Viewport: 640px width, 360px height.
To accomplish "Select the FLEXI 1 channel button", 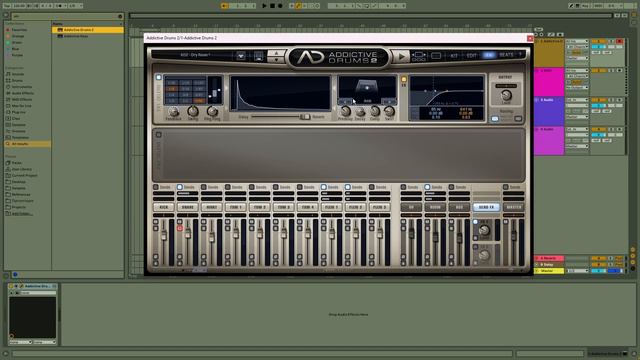I will (332, 207).
